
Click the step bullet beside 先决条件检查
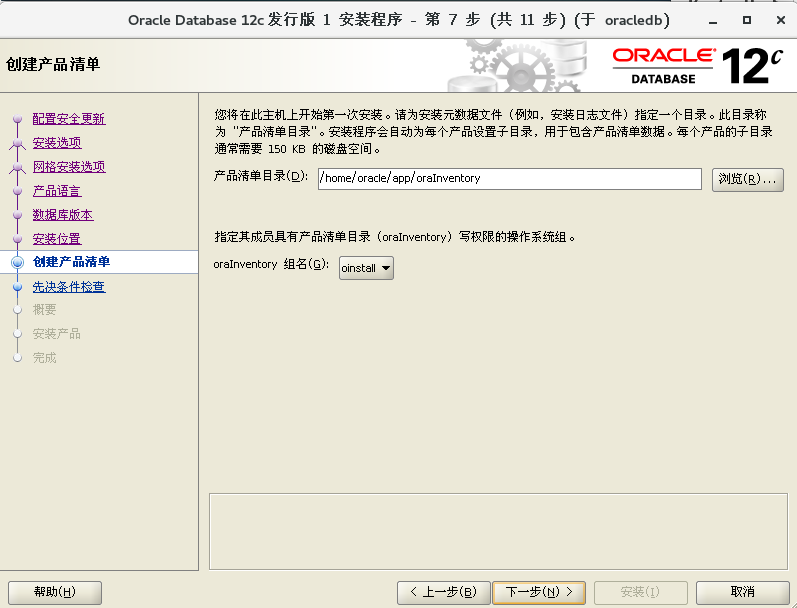tap(18, 287)
